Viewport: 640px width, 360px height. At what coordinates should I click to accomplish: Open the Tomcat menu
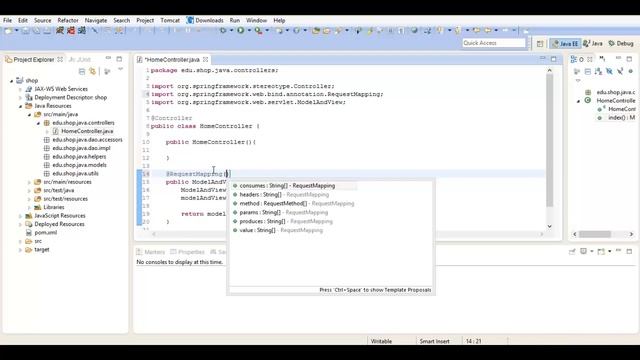click(x=170, y=20)
